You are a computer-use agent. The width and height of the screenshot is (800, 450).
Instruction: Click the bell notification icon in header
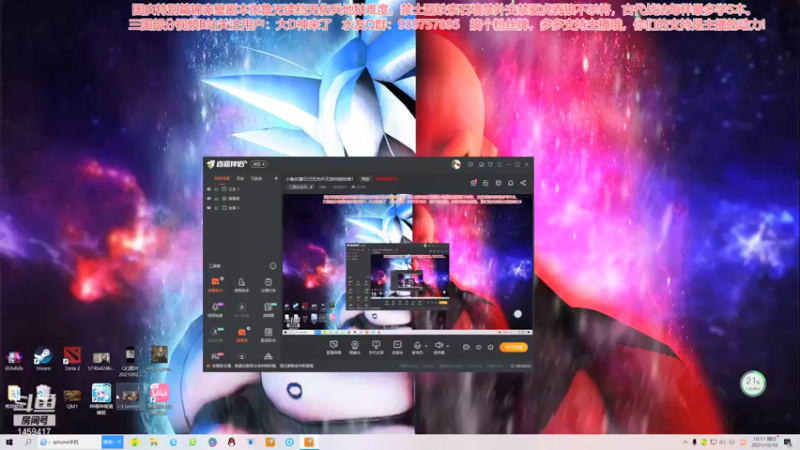[x=510, y=183]
